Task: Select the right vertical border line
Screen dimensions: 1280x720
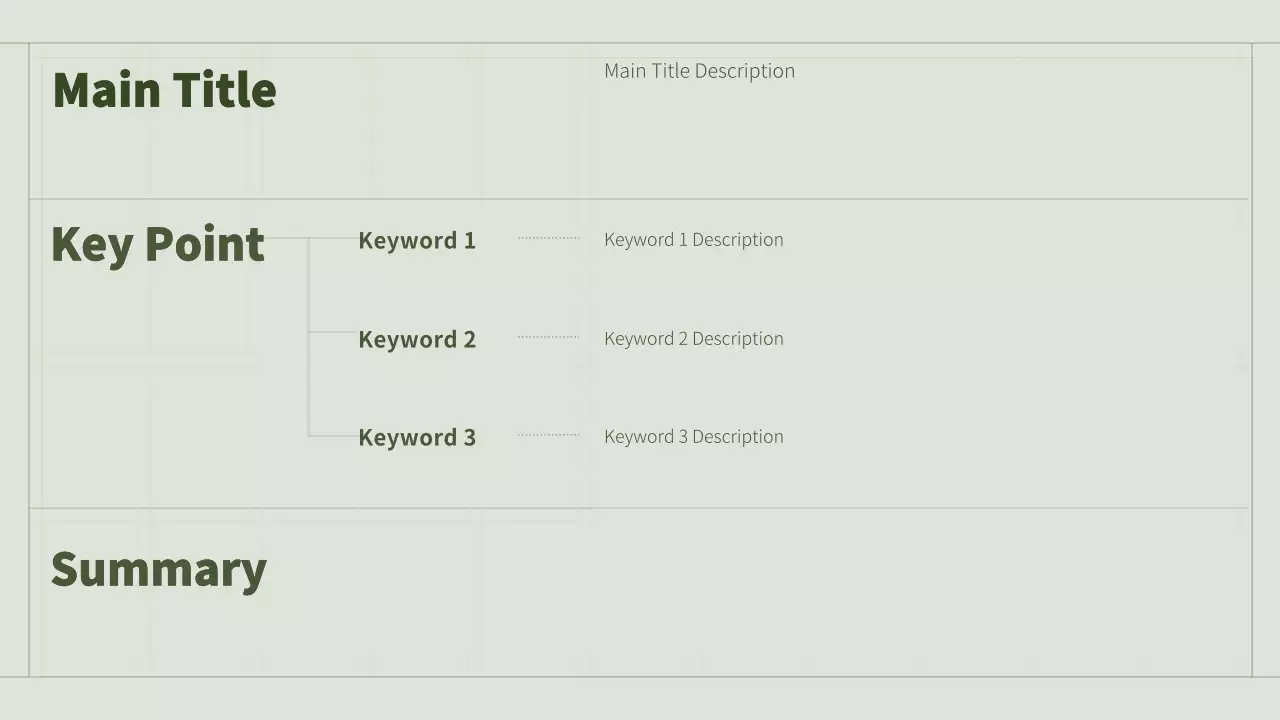Action: point(1252,360)
